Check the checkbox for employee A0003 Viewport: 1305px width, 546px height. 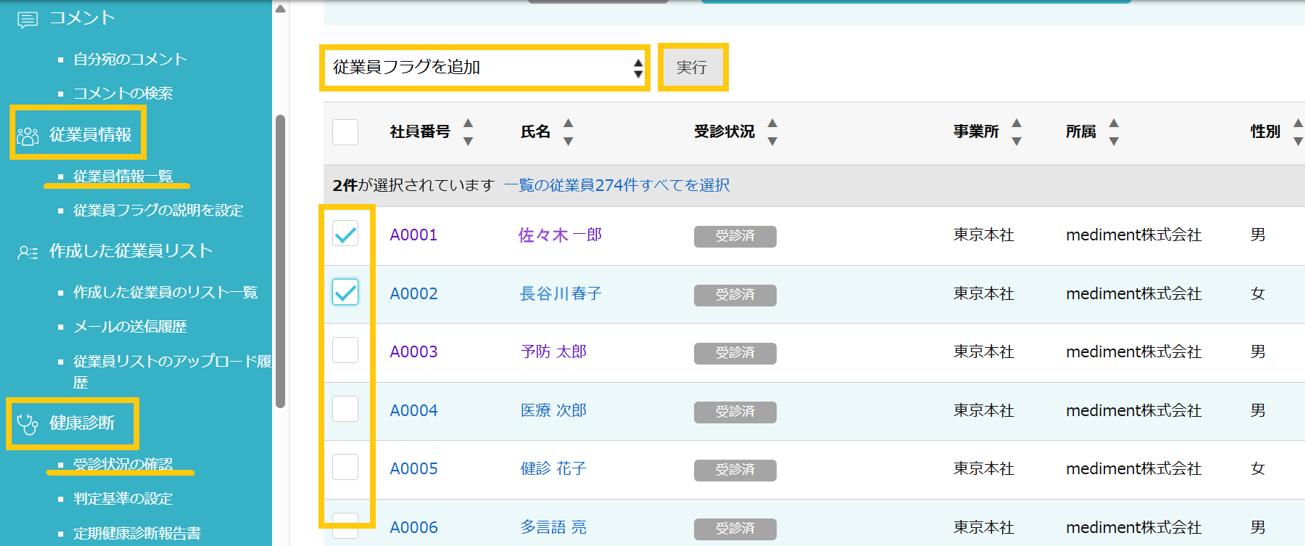pos(345,350)
